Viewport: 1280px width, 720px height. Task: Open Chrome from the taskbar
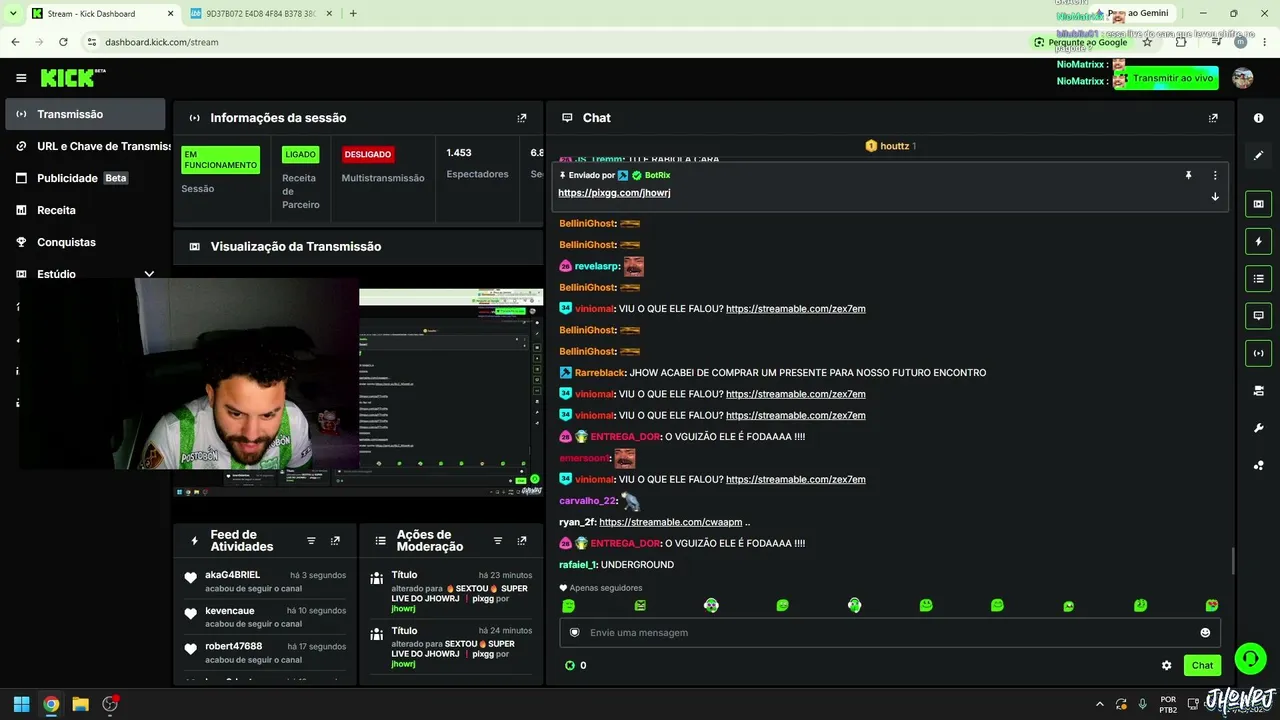coord(51,704)
